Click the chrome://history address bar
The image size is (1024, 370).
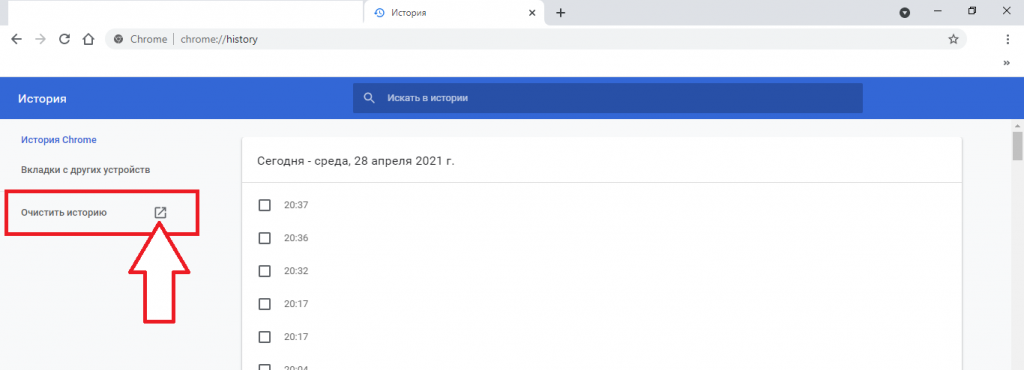pos(536,39)
